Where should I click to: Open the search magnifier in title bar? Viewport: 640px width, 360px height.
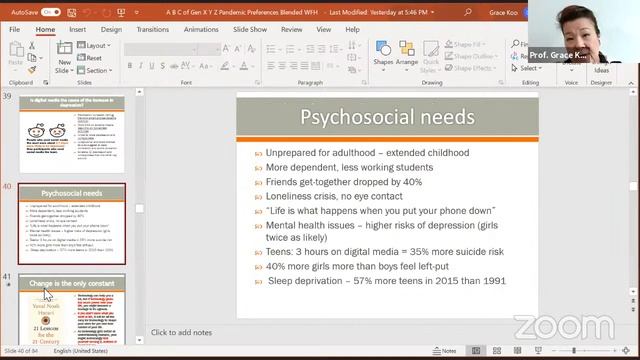click(468, 12)
